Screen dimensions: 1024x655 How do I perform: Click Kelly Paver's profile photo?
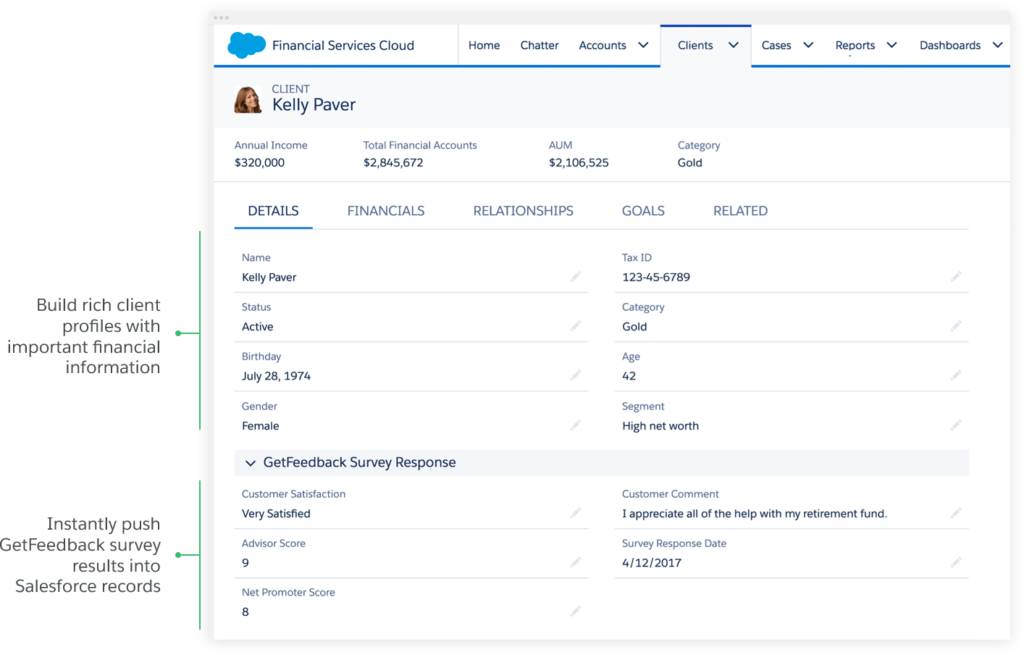click(248, 100)
